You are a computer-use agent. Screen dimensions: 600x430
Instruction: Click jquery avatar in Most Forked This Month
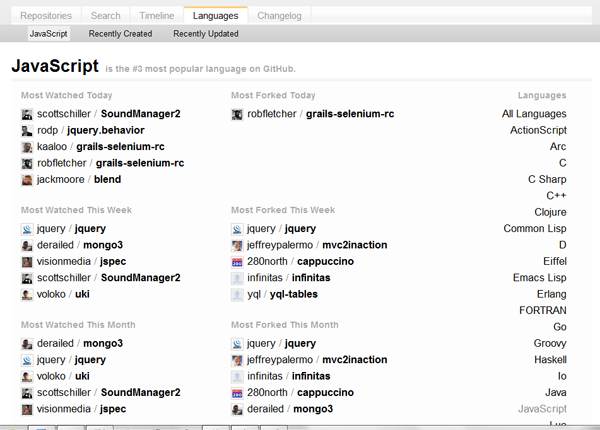pyautogui.click(x=237, y=344)
